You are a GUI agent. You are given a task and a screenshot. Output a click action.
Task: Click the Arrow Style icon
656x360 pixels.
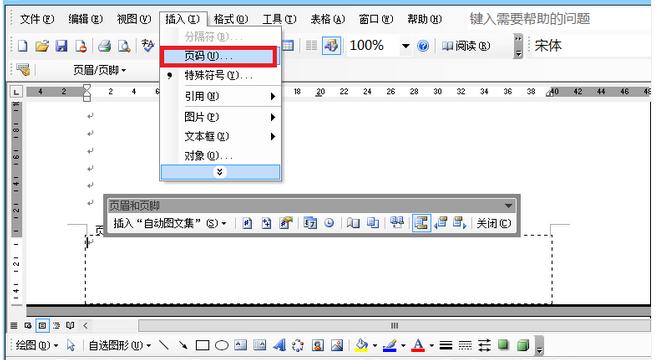pos(484,345)
